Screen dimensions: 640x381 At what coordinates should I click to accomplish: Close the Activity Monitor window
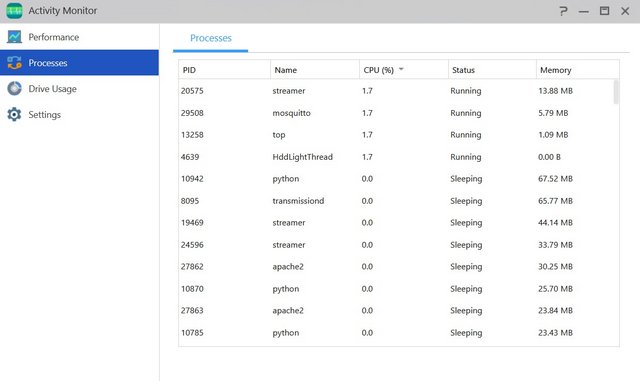coord(625,11)
